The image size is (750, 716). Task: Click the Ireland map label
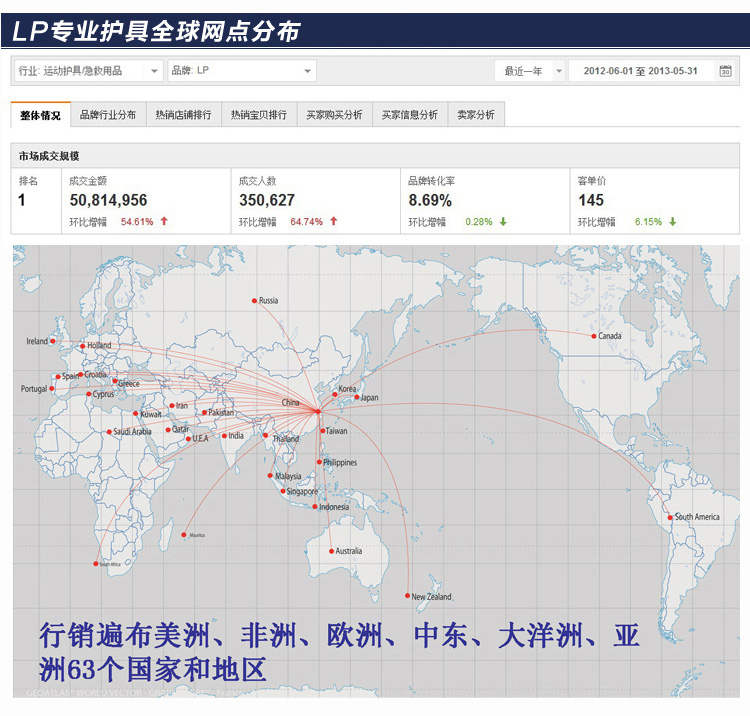37,341
